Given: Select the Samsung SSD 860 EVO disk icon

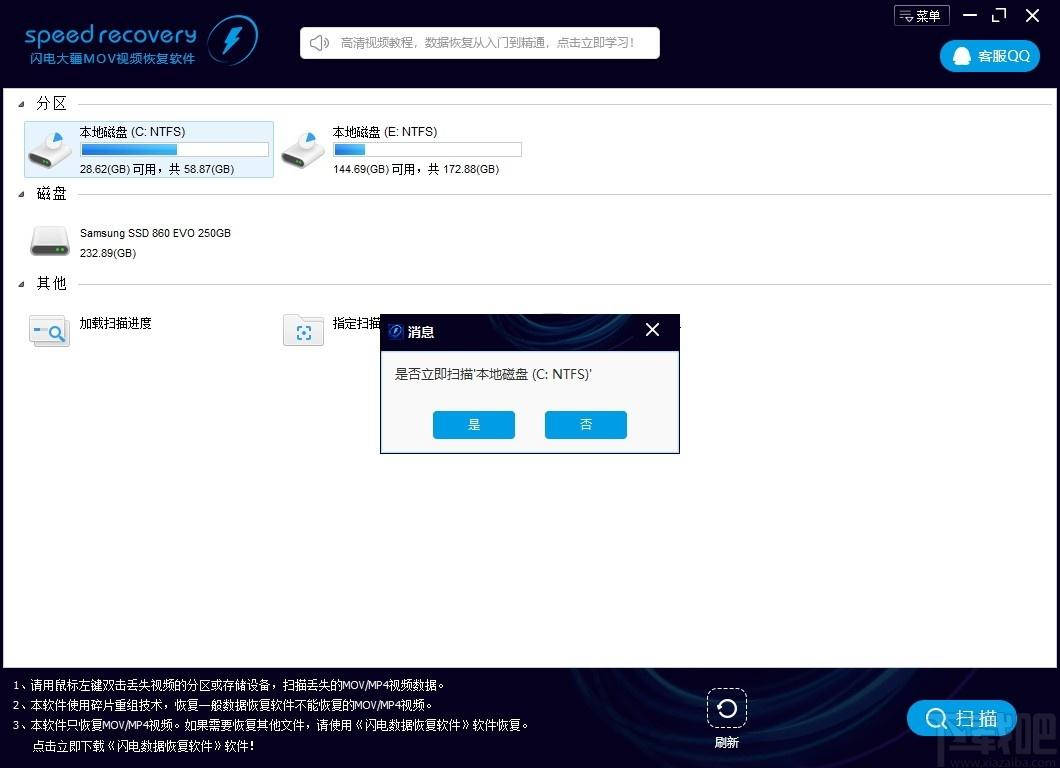Looking at the screenshot, I should (49, 241).
